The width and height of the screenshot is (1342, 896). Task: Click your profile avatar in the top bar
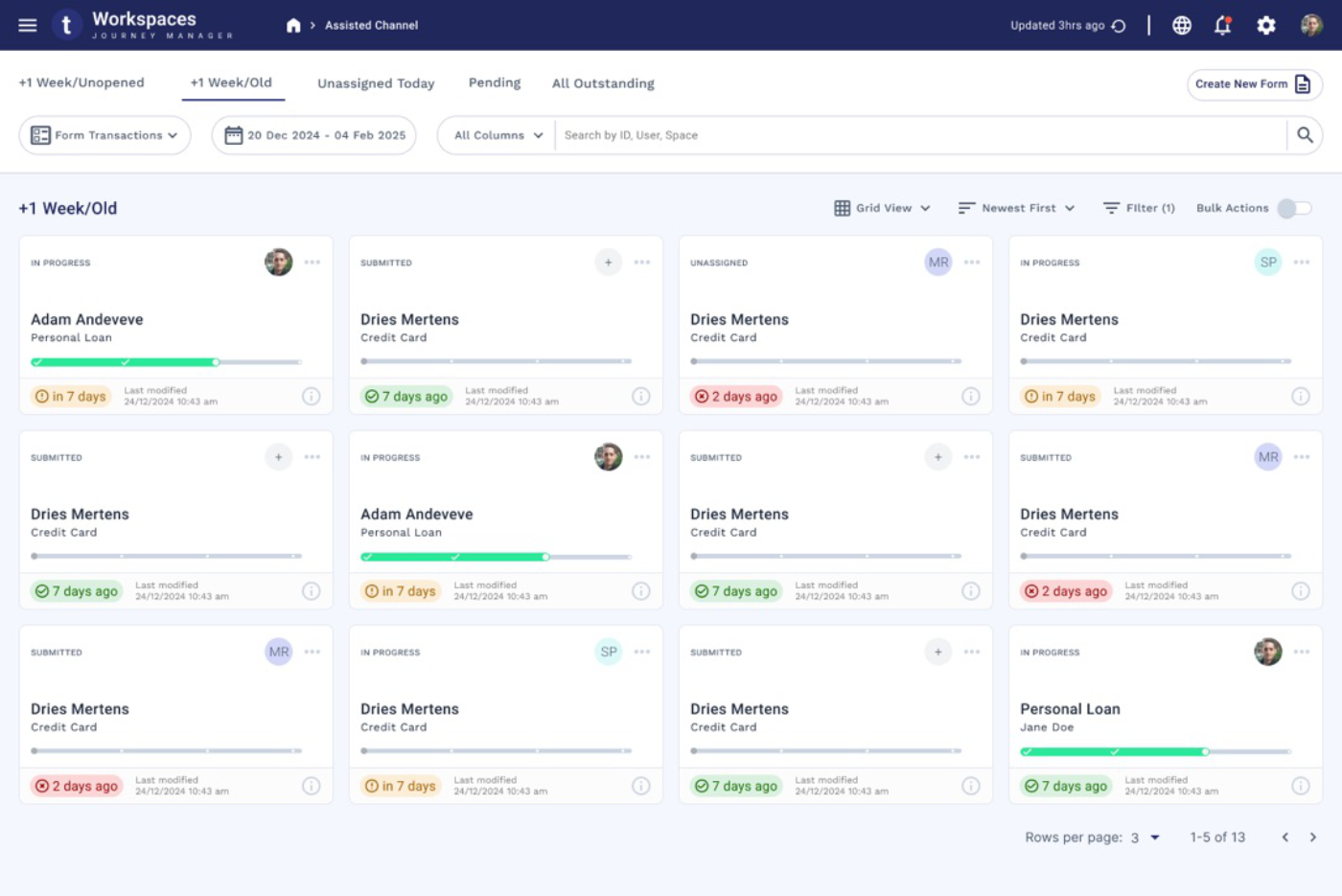click(1311, 25)
